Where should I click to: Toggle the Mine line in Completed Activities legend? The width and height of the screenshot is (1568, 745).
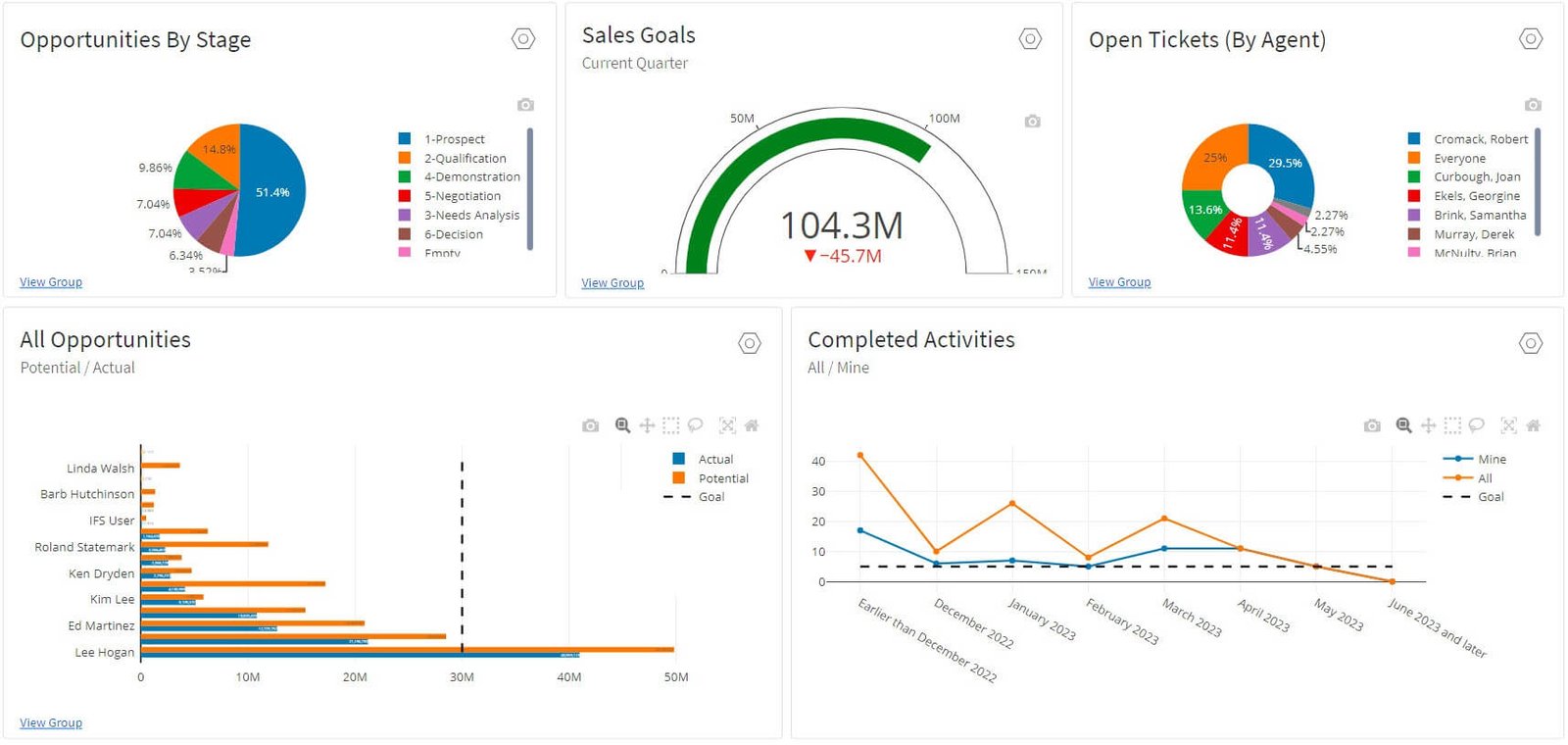click(x=1491, y=459)
